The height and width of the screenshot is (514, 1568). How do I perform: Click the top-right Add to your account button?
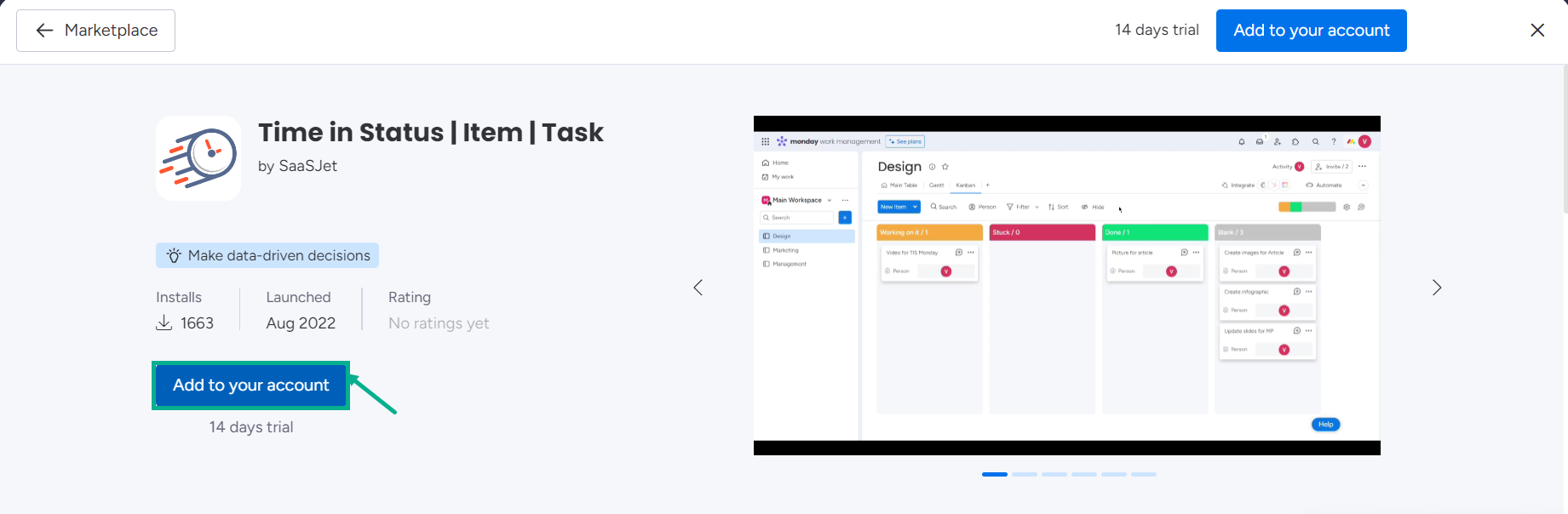coord(1311,31)
